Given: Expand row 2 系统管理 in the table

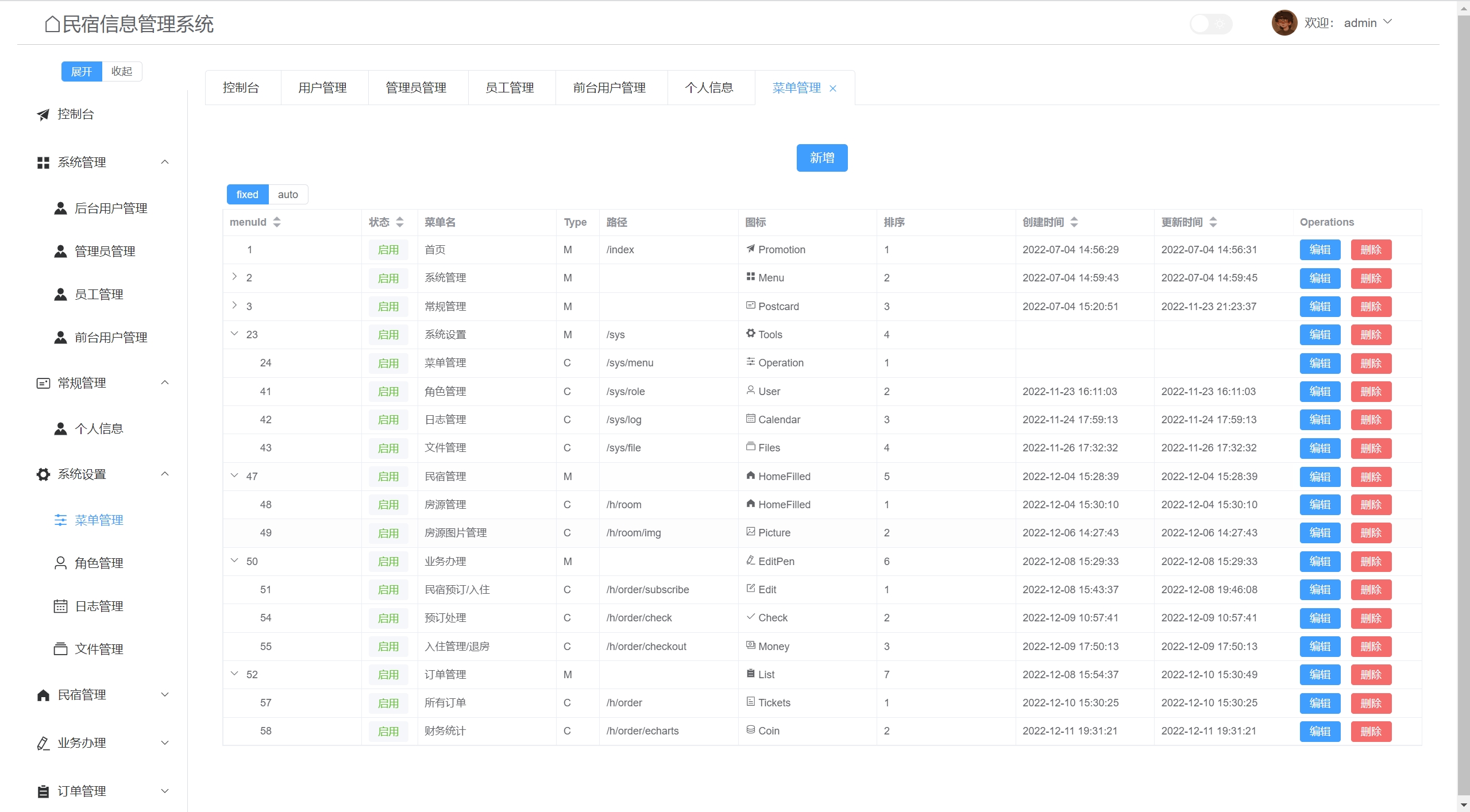Looking at the screenshot, I should (234, 277).
